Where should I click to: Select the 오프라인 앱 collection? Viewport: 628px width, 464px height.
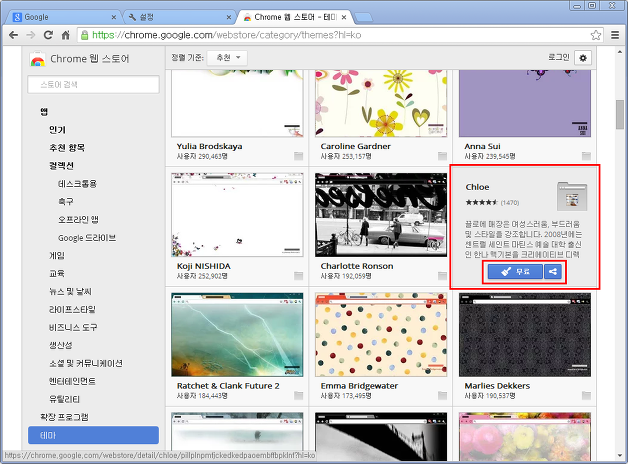pos(78,219)
